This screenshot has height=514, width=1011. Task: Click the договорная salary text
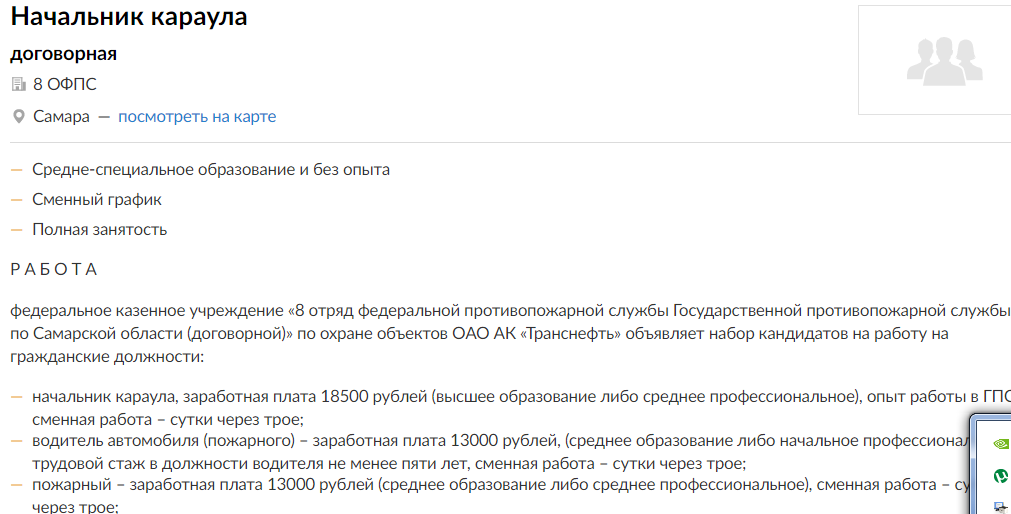coord(63,54)
